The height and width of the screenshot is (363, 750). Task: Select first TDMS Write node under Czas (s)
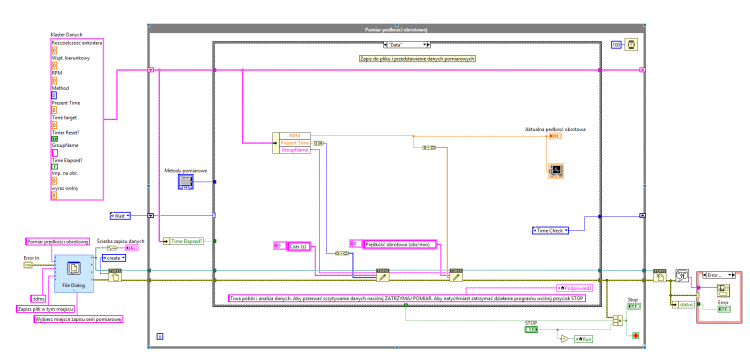383,275
